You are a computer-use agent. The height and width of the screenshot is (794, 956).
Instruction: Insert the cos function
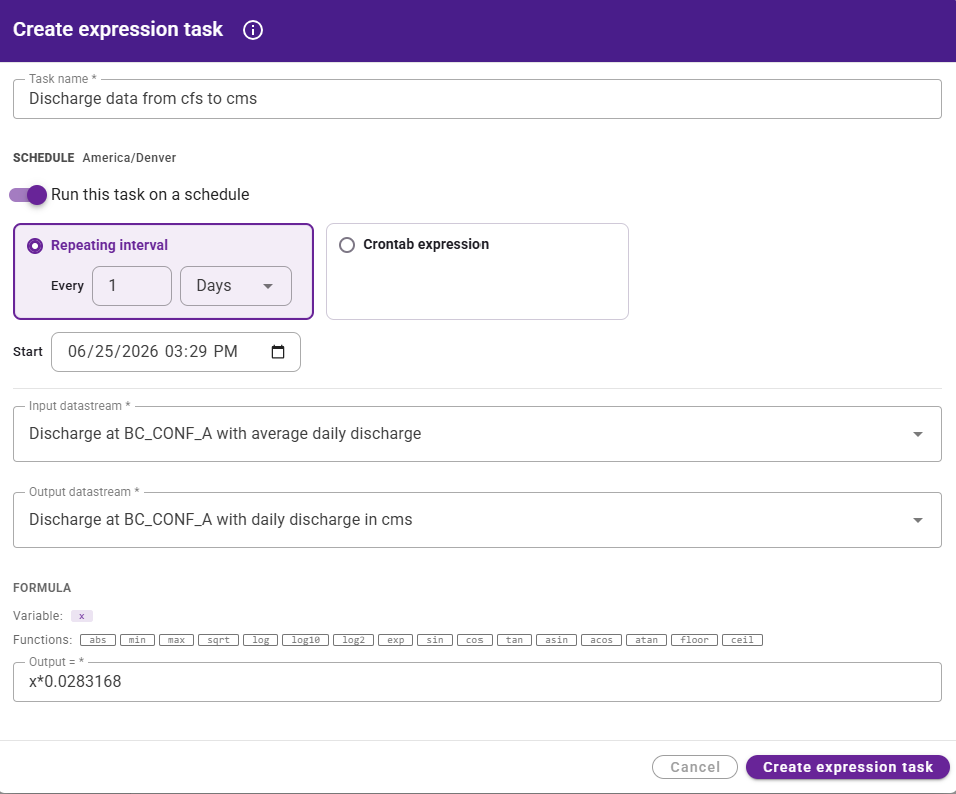[x=474, y=640]
